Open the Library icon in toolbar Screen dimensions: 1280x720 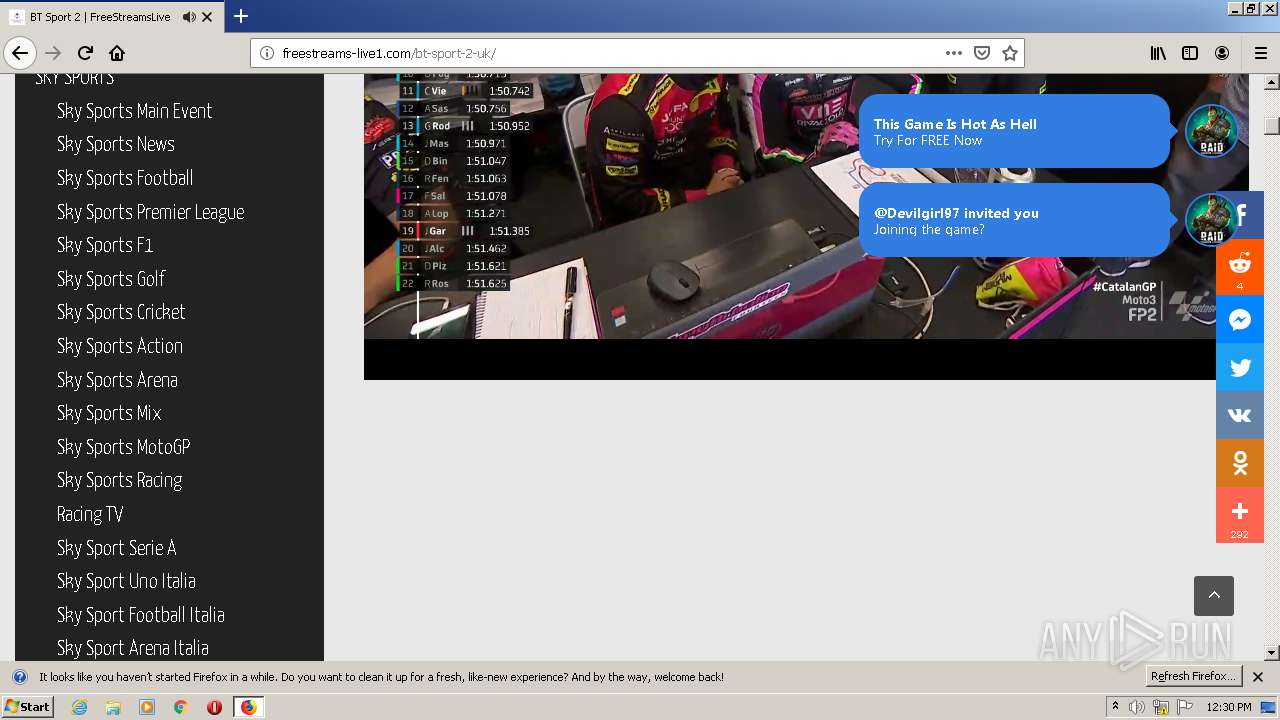(1158, 53)
